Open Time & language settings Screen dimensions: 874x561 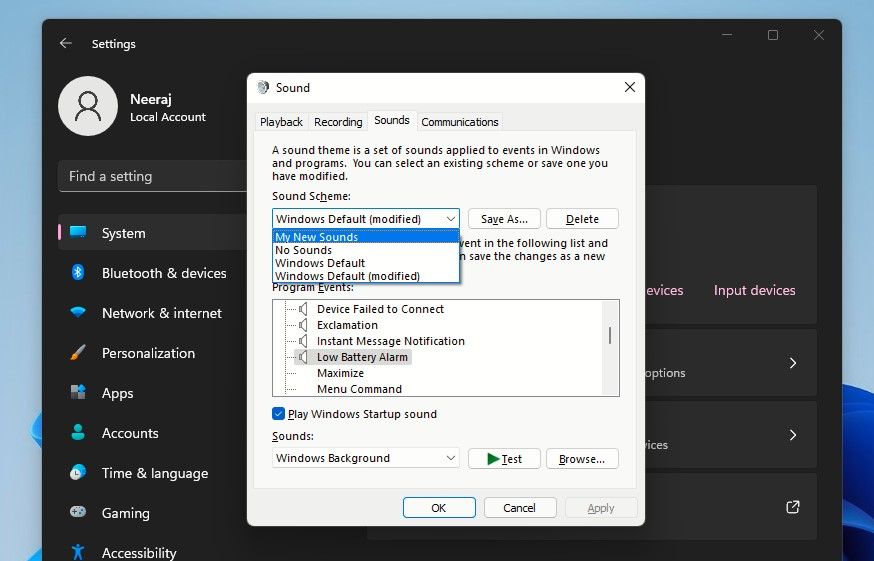coord(153,473)
